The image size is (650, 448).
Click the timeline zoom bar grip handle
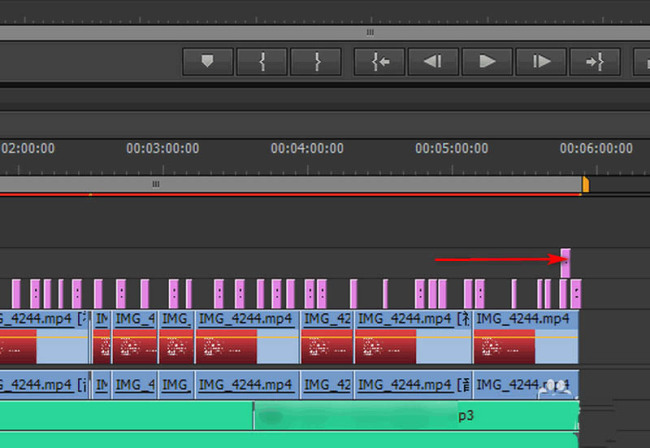click(156, 184)
